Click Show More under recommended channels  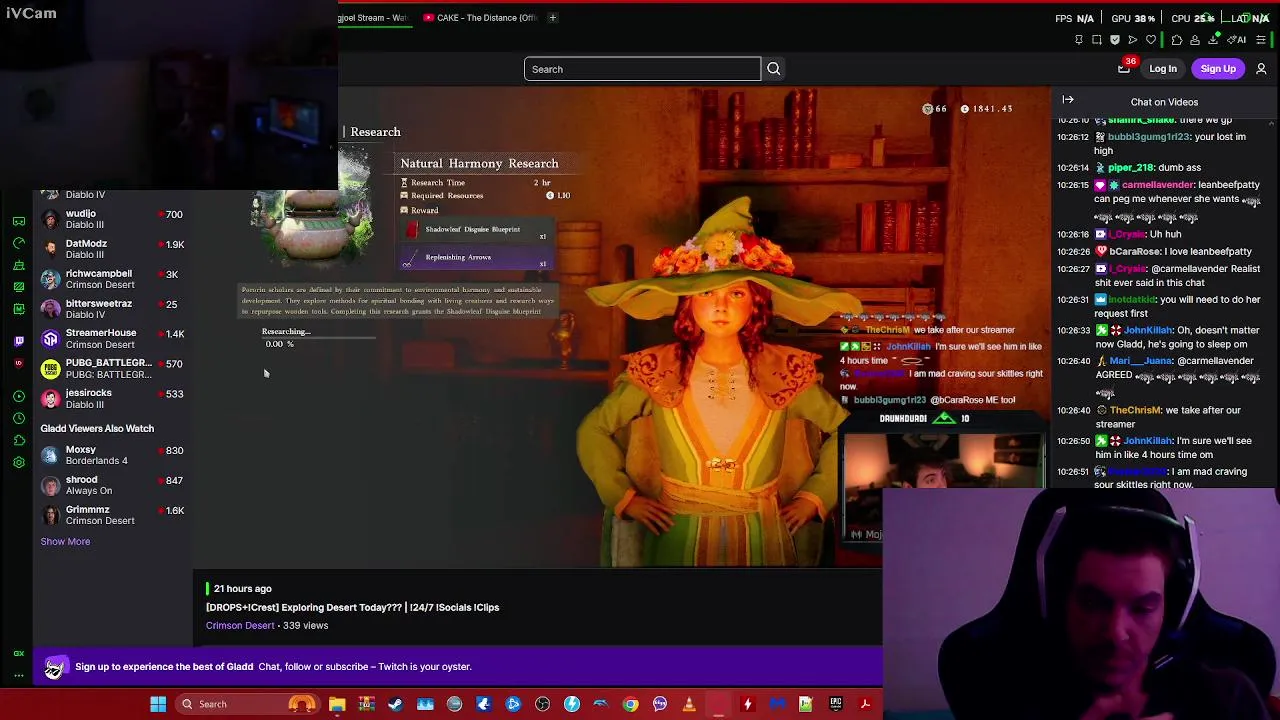[65, 542]
